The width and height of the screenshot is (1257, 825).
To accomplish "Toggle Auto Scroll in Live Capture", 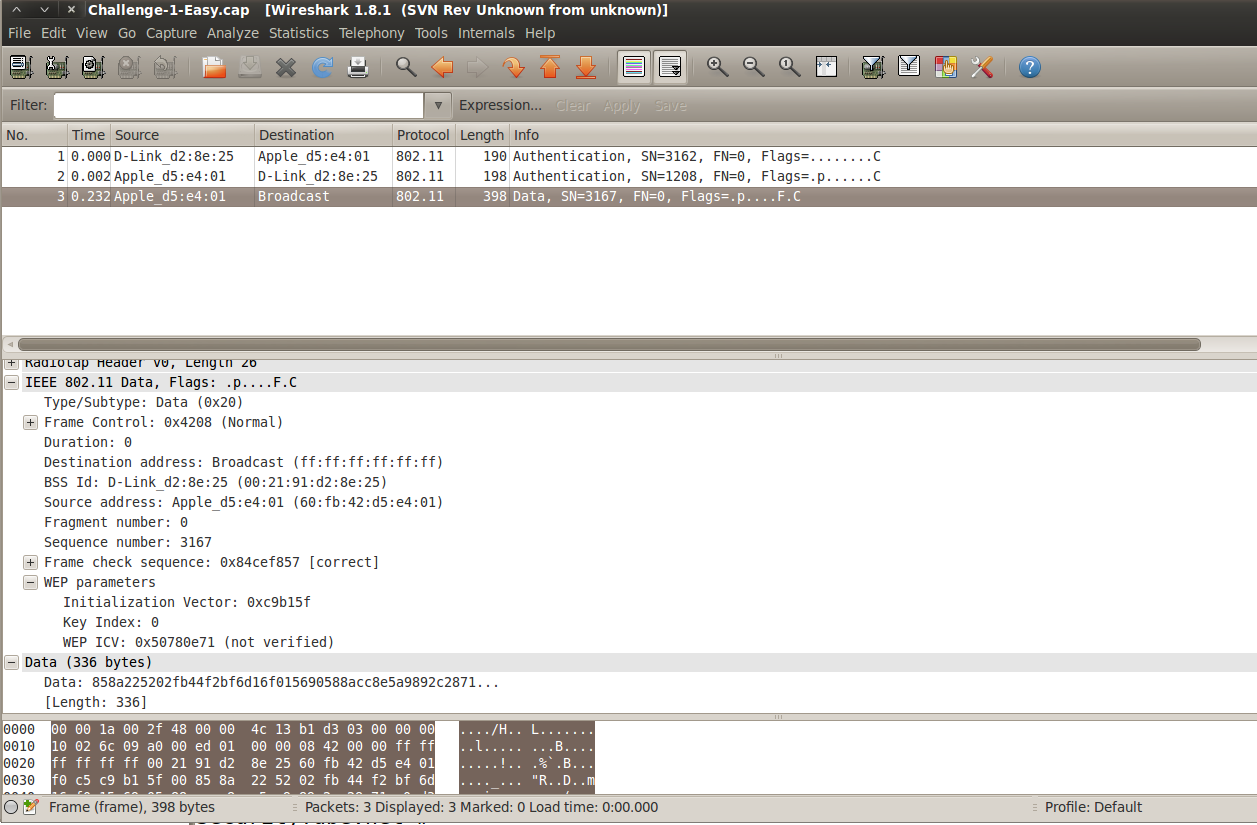I will coord(670,67).
